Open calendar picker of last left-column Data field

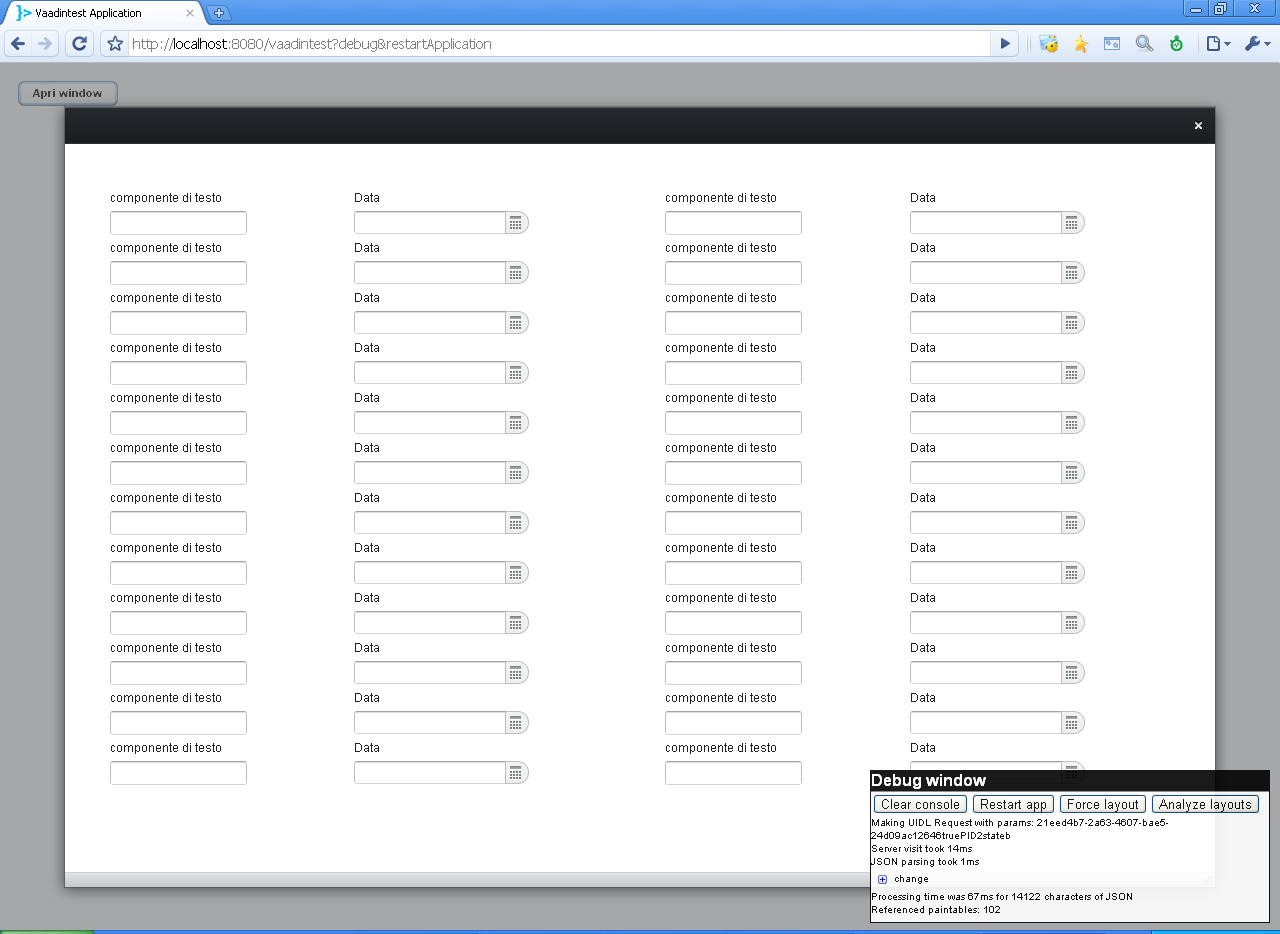point(516,773)
